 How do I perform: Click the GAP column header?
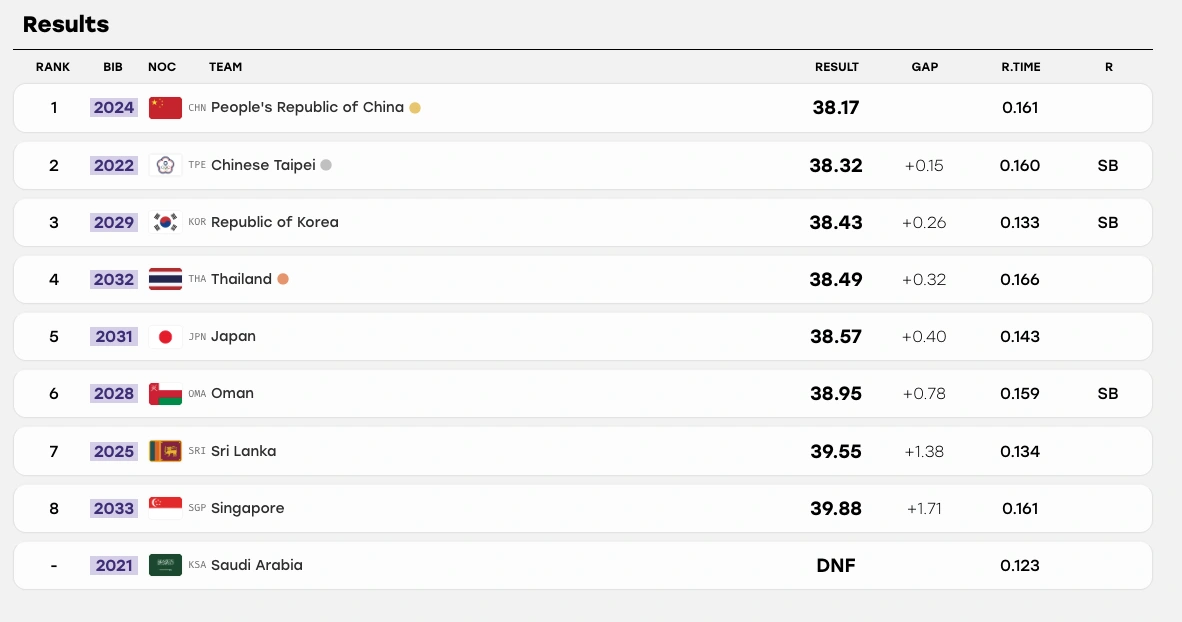click(x=925, y=67)
